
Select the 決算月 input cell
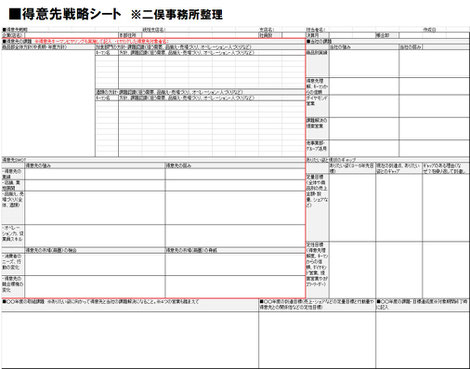click(352, 35)
